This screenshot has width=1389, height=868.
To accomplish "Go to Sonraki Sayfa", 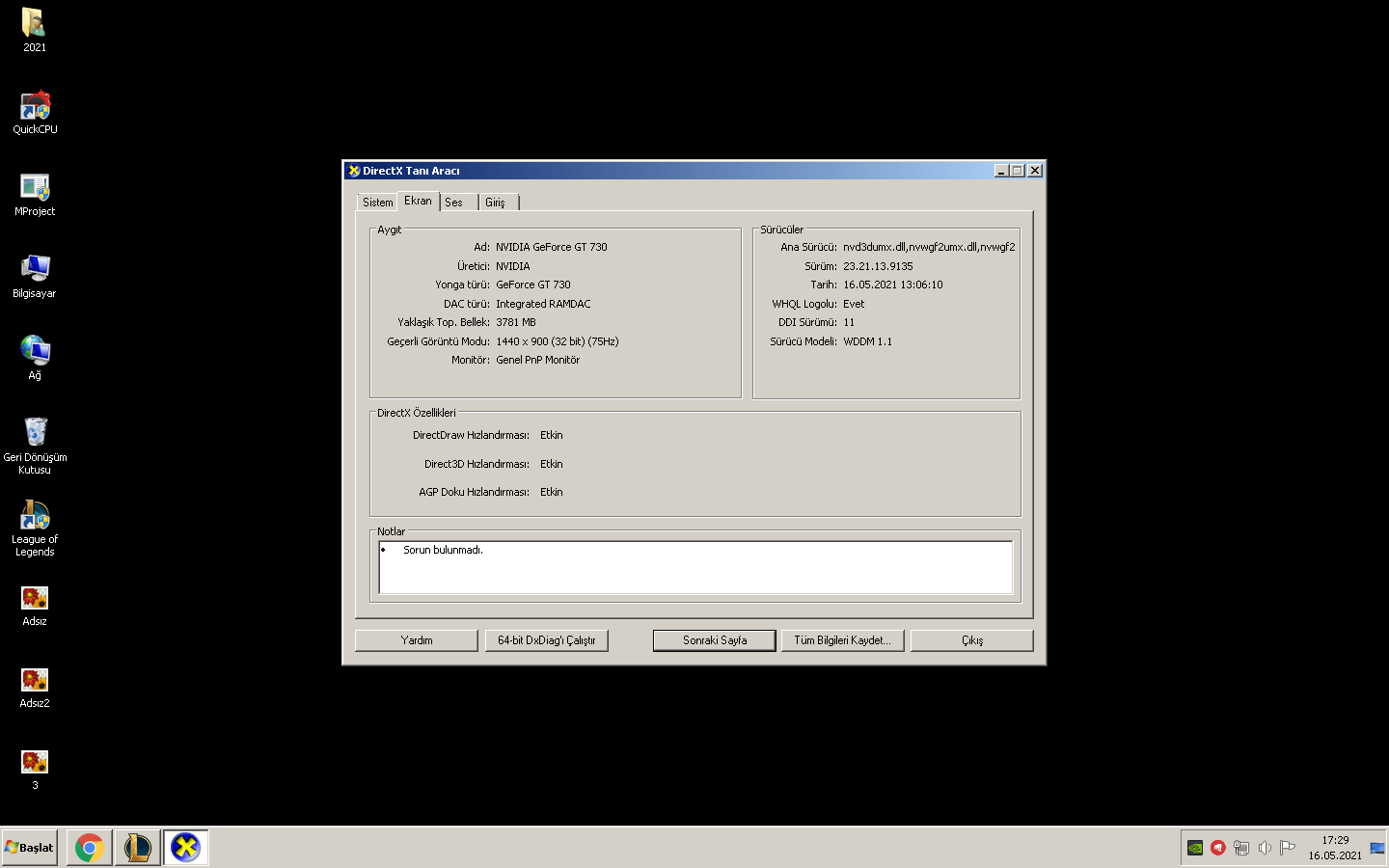I will pos(715,640).
